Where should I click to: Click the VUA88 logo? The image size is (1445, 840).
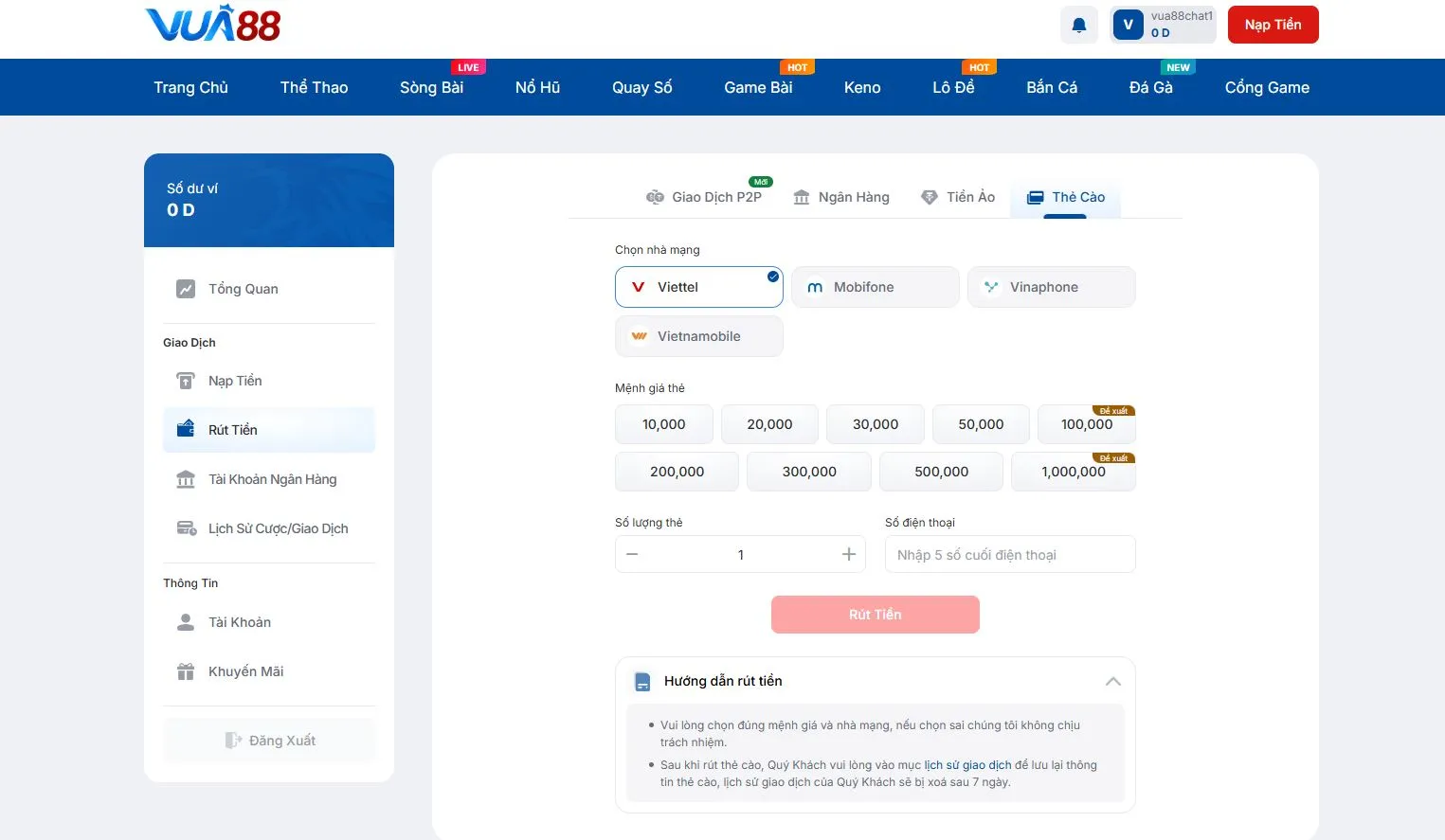(213, 25)
